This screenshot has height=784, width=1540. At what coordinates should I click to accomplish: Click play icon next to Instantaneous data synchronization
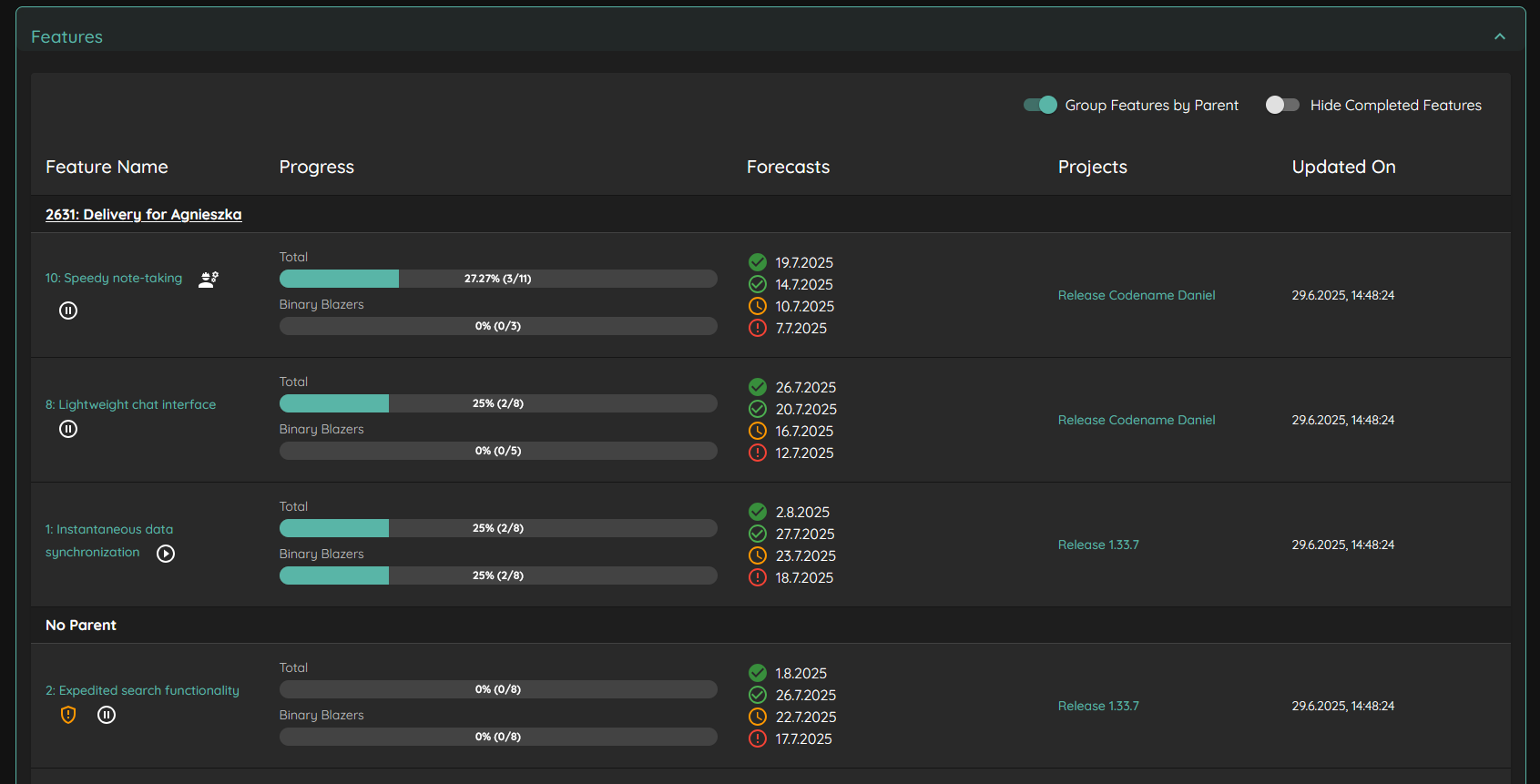166,554
